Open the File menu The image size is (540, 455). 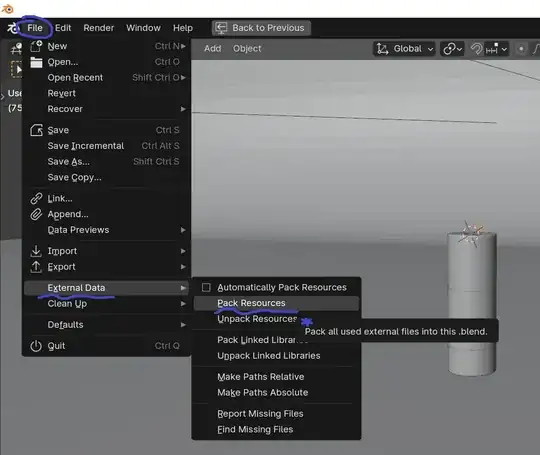[x=35, y=28]
